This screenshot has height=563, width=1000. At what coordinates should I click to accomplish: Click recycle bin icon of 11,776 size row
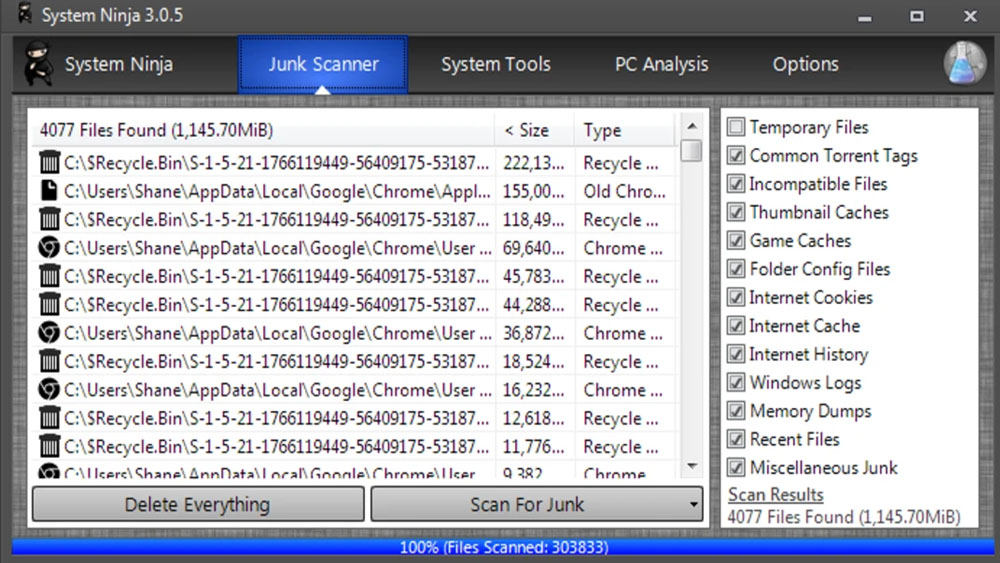(x=49, y=446)
